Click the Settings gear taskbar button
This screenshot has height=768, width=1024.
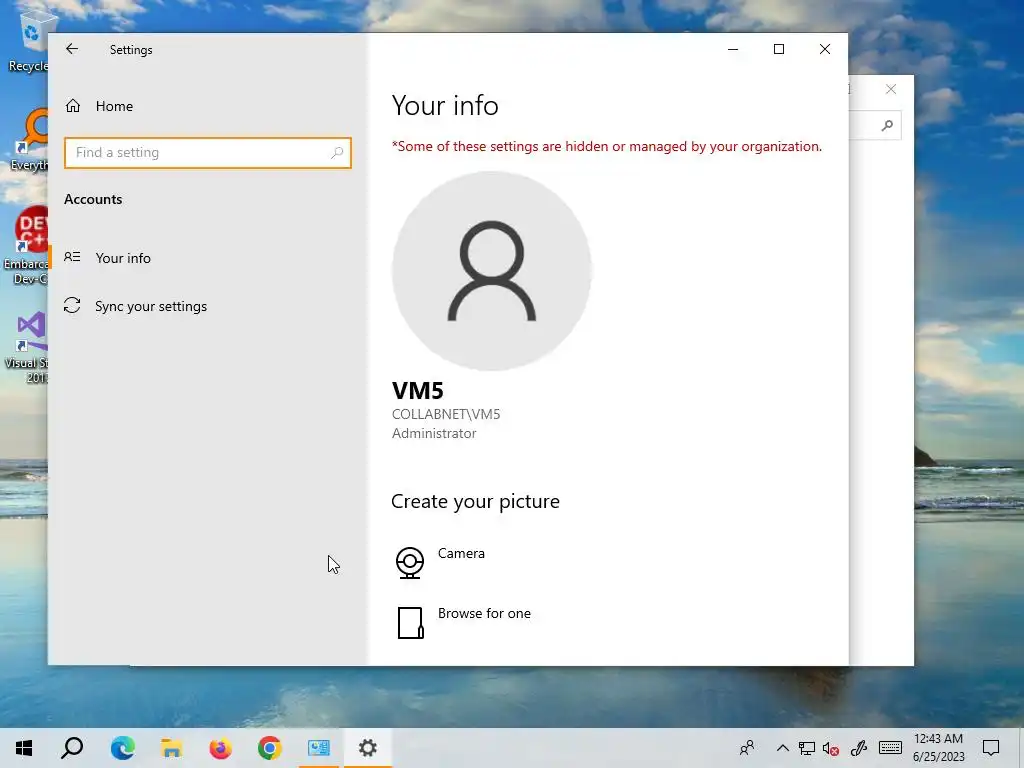(x=368, y=748)
